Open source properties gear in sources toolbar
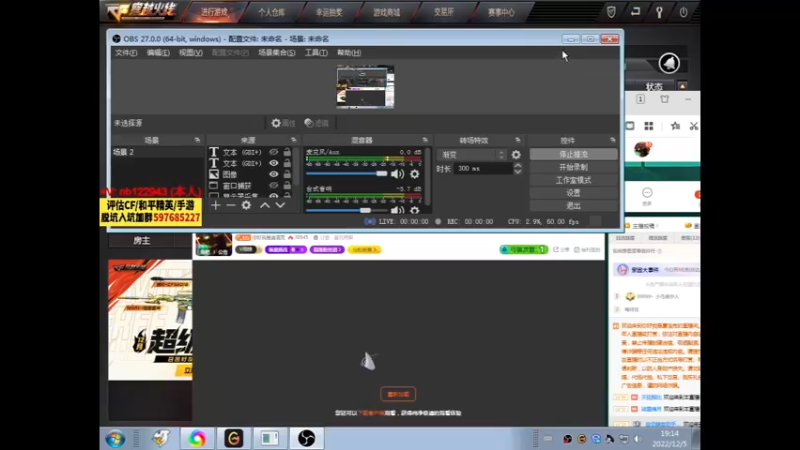Image resolution: width=800 pixels, height=450 pixels. [x=246, y=205]
